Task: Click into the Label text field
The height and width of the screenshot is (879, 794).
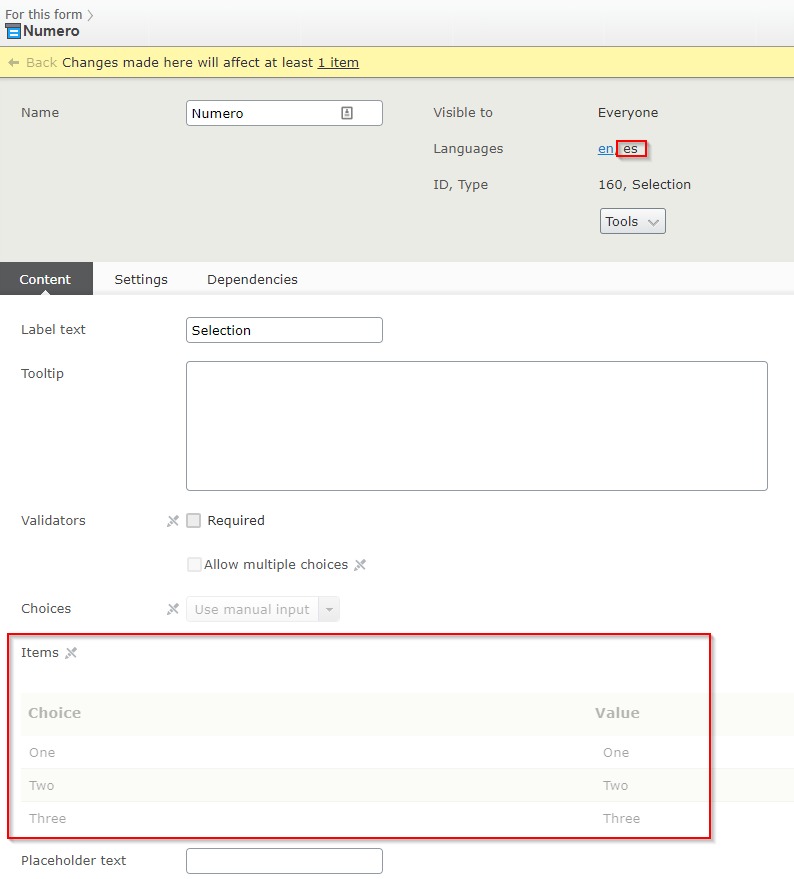Action: (x=284, y=330)
